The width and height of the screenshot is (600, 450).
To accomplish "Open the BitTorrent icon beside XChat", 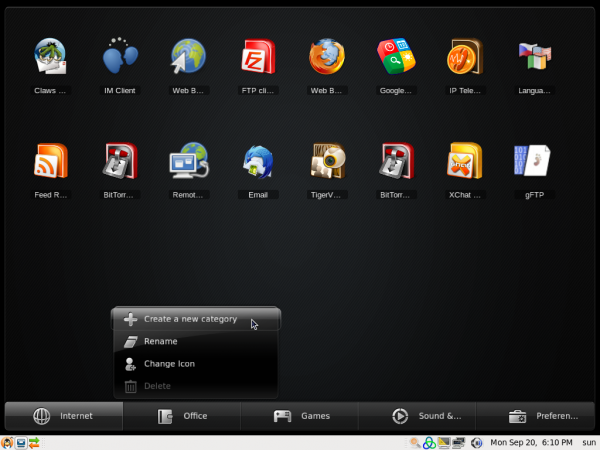I will [396, 161].
